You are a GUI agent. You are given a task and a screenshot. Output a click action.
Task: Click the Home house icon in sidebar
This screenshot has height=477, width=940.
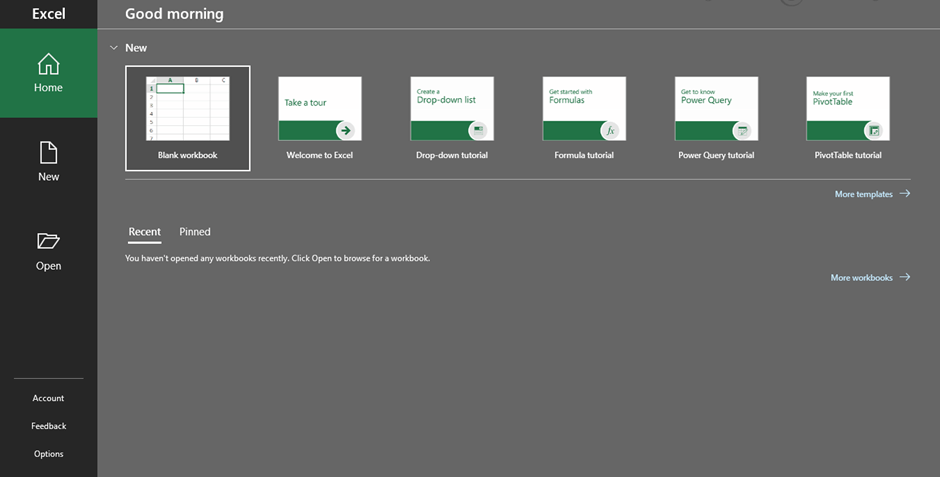(48, 64)
